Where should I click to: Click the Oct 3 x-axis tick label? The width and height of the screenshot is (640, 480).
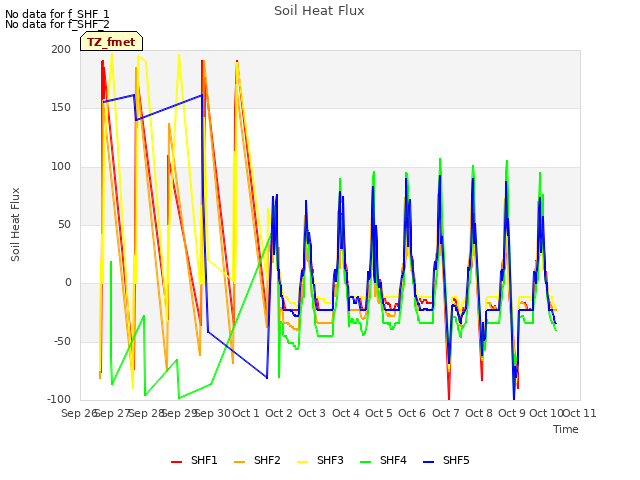312,413
